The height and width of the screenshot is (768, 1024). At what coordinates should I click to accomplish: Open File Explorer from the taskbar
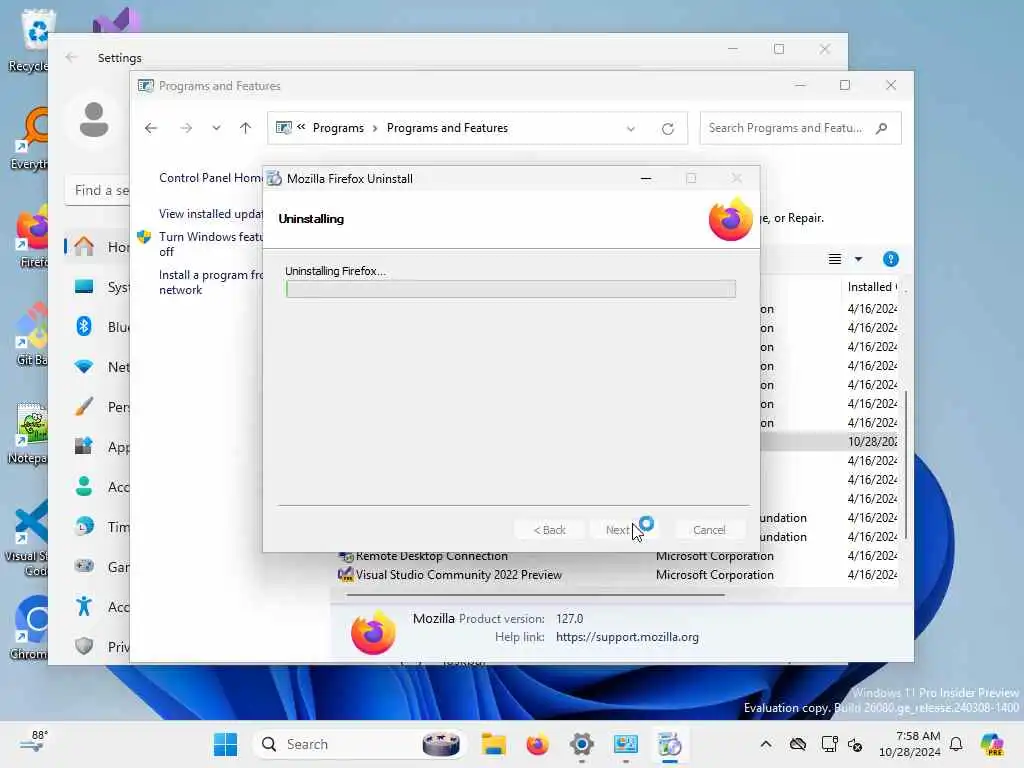point(494,744)
